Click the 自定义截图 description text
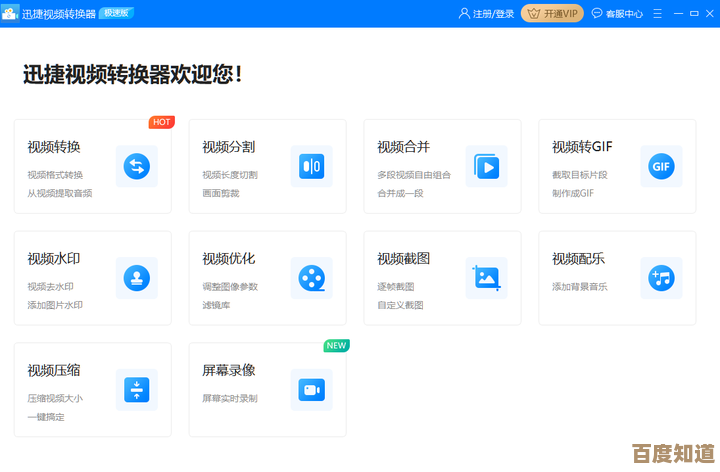This screenshot has width=720, height=472. pos(400,305)
